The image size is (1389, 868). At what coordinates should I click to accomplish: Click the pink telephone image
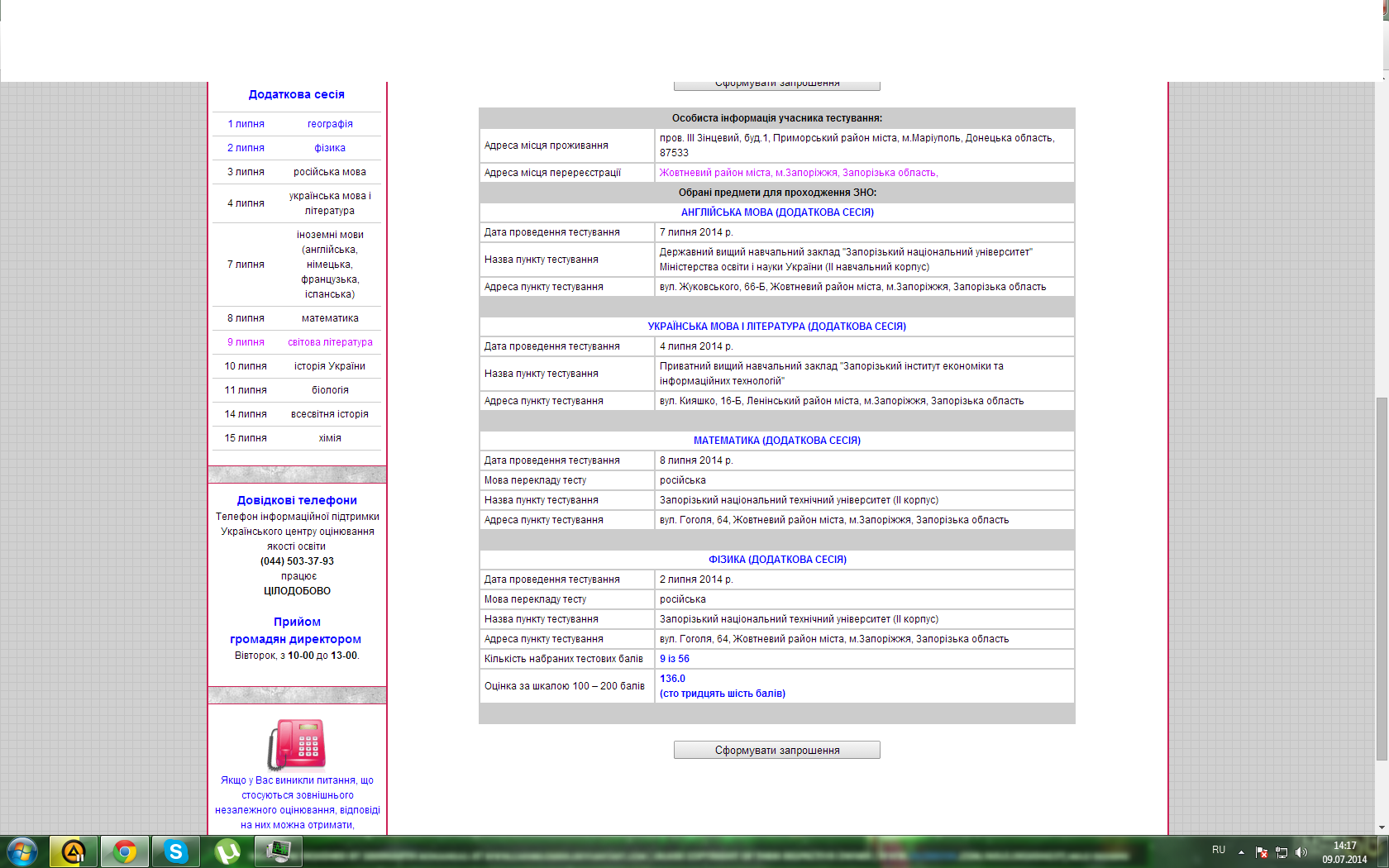coord(297,744)
